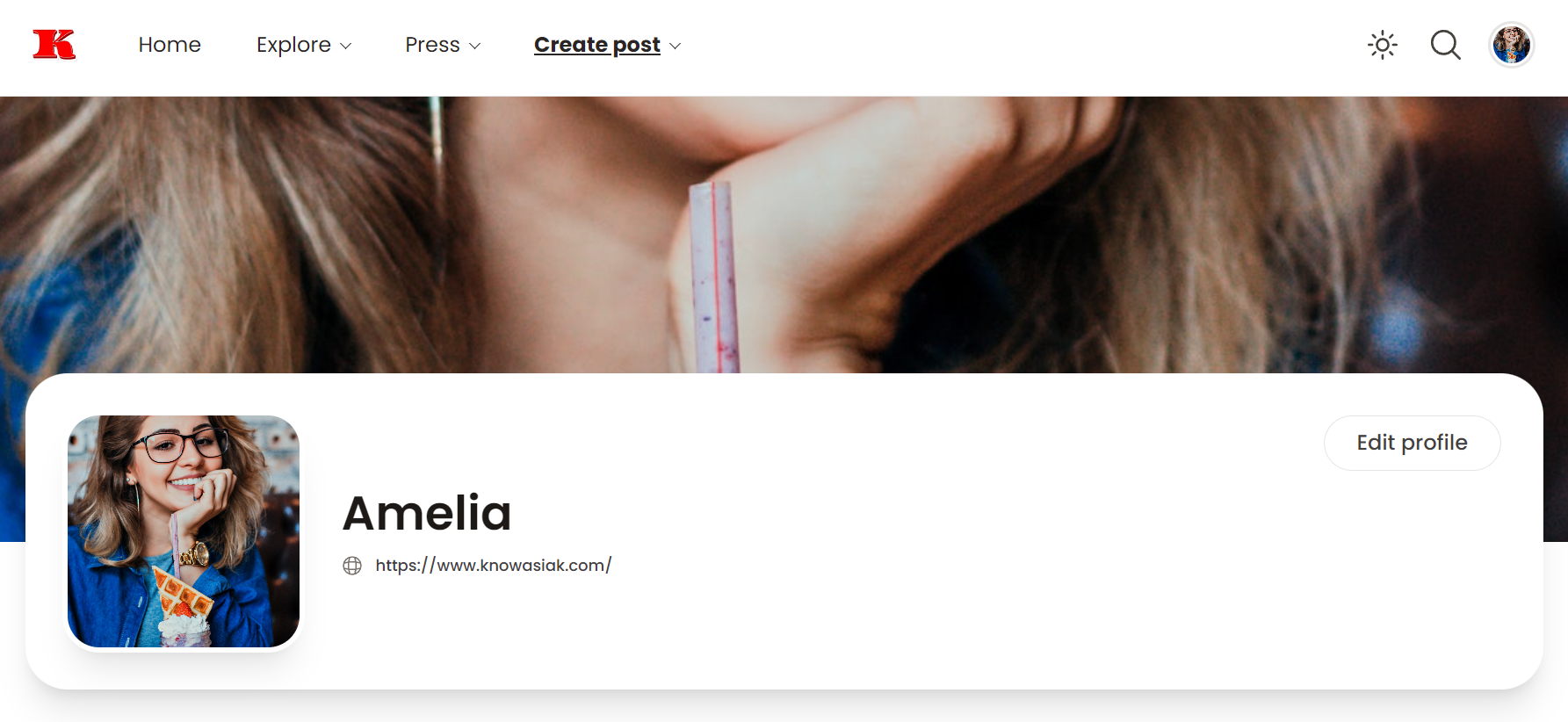1568x722 pixels.
Task: Open search with the magnifier icon
Action: point(1445,45)
